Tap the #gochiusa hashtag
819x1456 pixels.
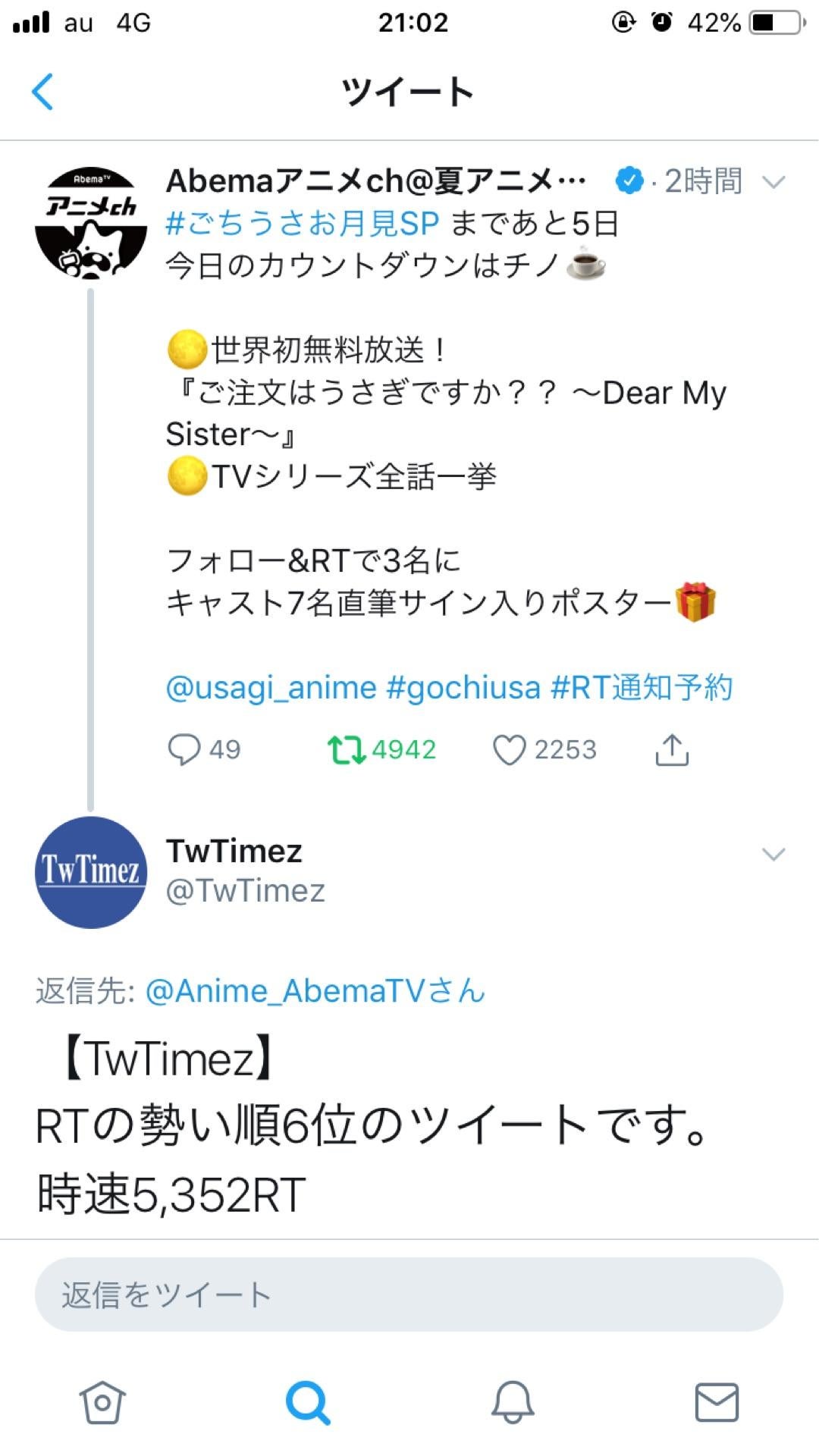(463, 688)
